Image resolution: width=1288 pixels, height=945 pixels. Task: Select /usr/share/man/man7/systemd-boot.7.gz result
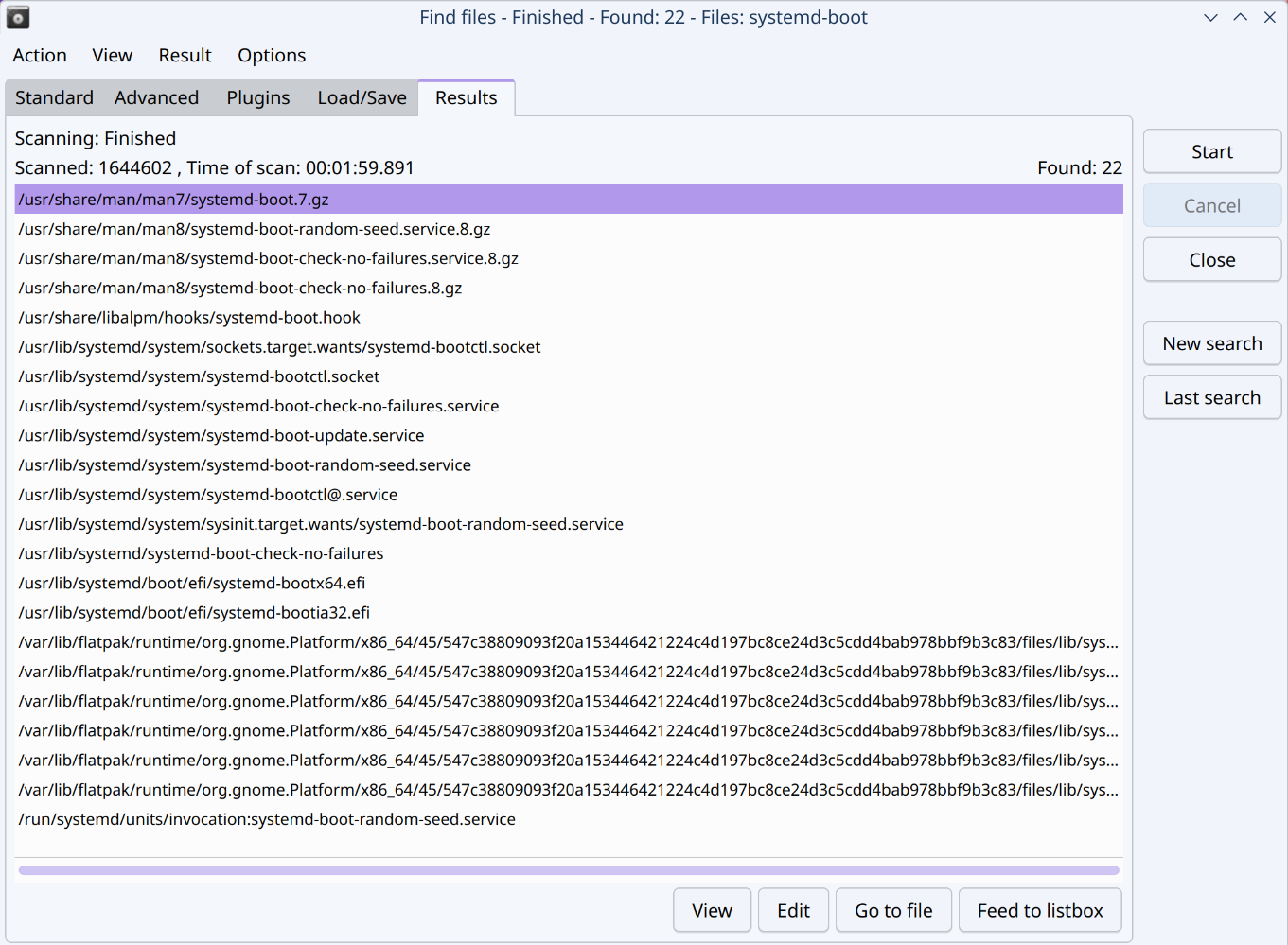coord(569,200)
